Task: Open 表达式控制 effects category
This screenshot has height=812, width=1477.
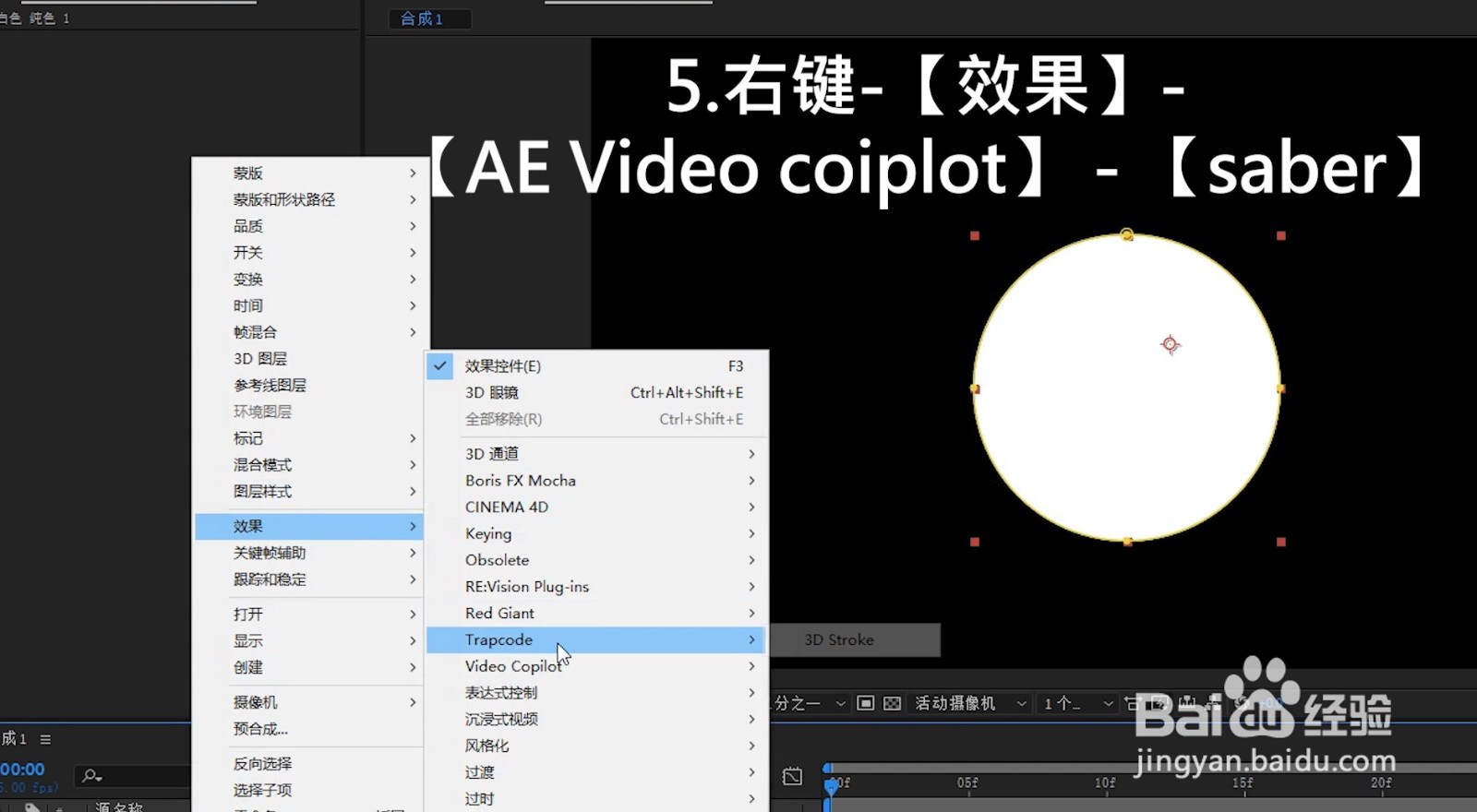Action: [596, 693]
